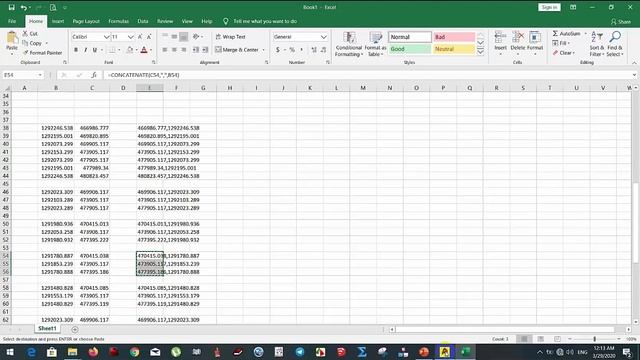Image resolution: width=640 pixels, height=360 pixels.
Task: Select the Neutral cell style
Action: [x=454, y=49]
